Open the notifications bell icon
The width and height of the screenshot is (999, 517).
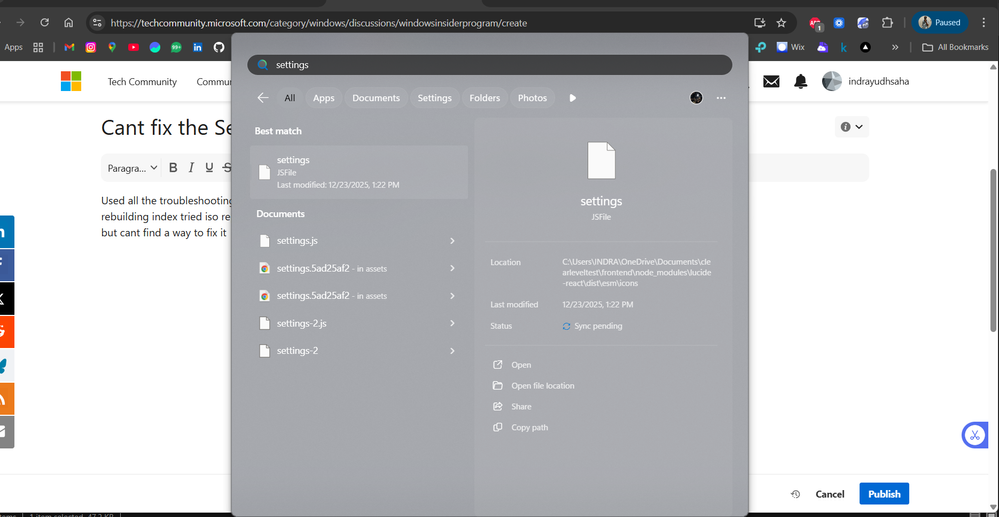[x=800, y=81]
